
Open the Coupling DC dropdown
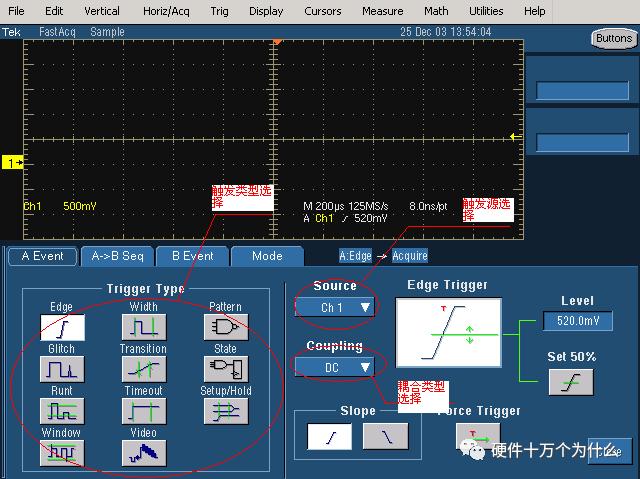tap(334, 368)
